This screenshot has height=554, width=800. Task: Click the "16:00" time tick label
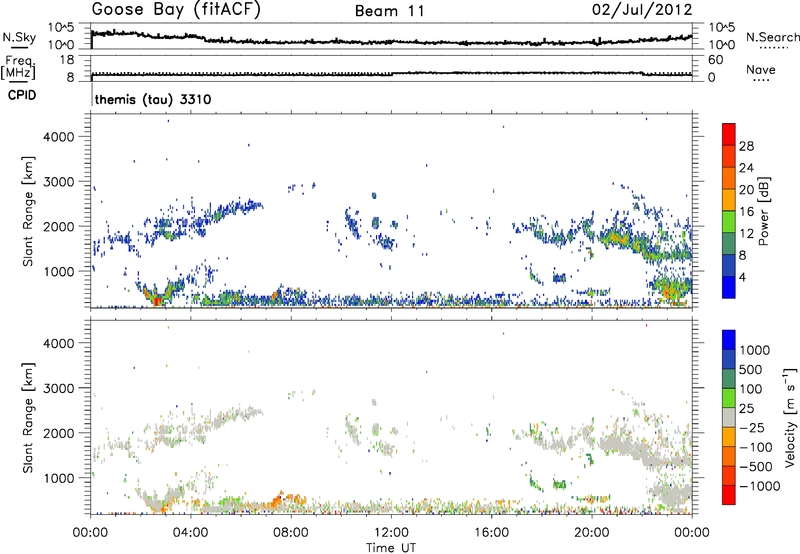491,532
